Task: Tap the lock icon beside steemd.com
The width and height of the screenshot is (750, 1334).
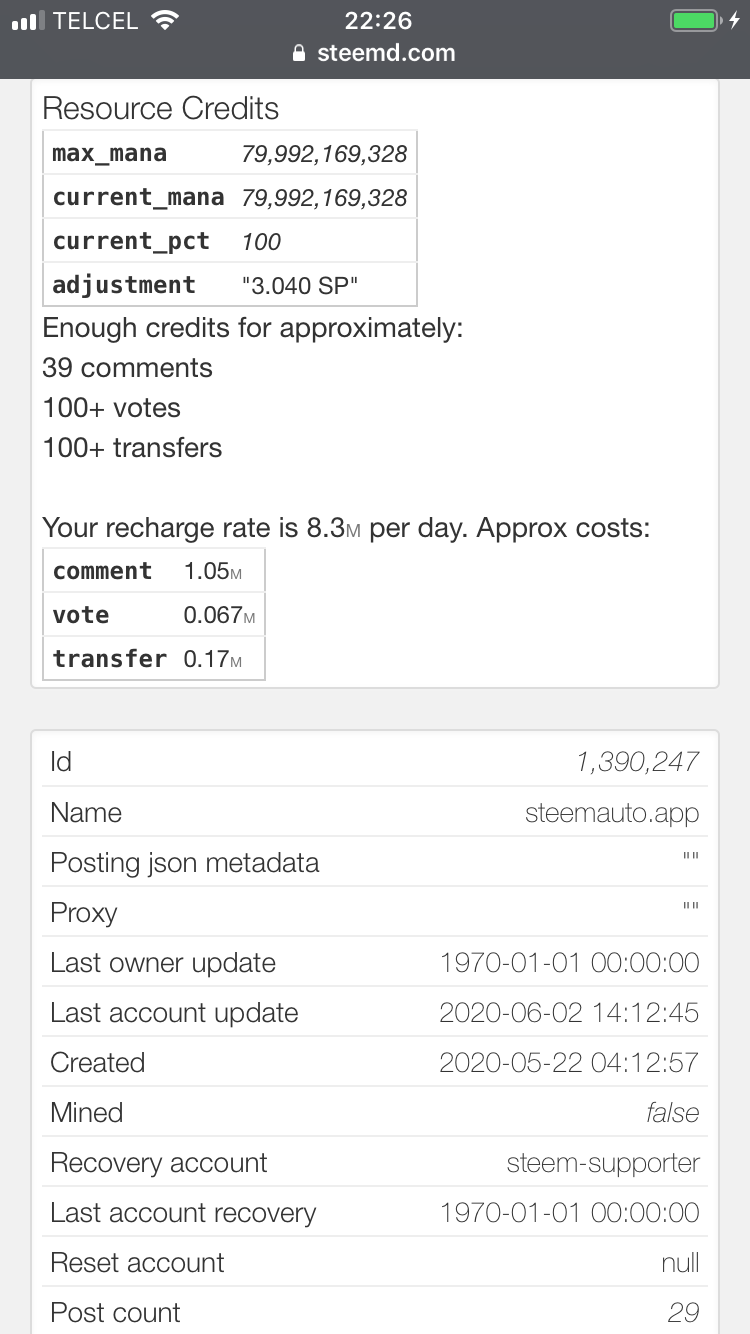Action: [x=298, y=54]
